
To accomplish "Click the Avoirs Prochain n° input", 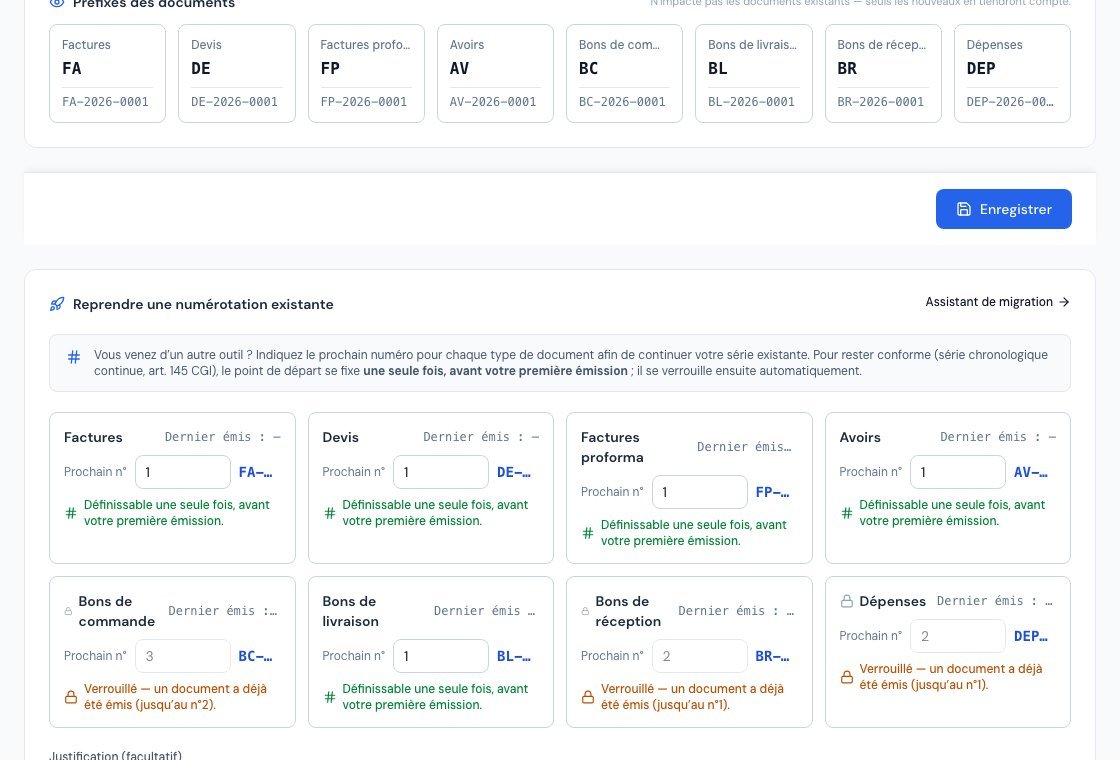I will point(958,472).
